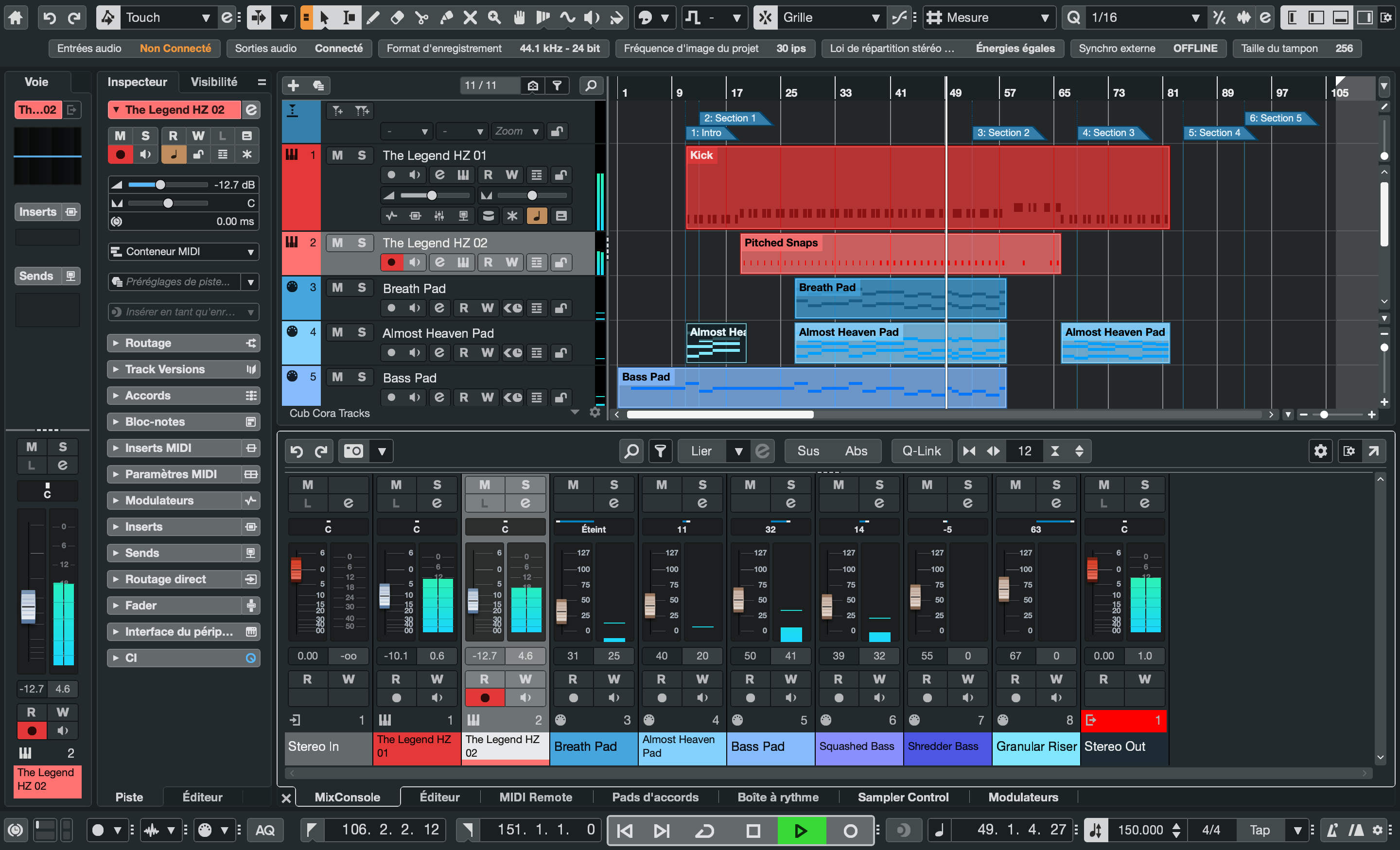Viewport: 1400px width, 850px height.
Task: Select the Draw pencil tool
Action: pos(373,17)
